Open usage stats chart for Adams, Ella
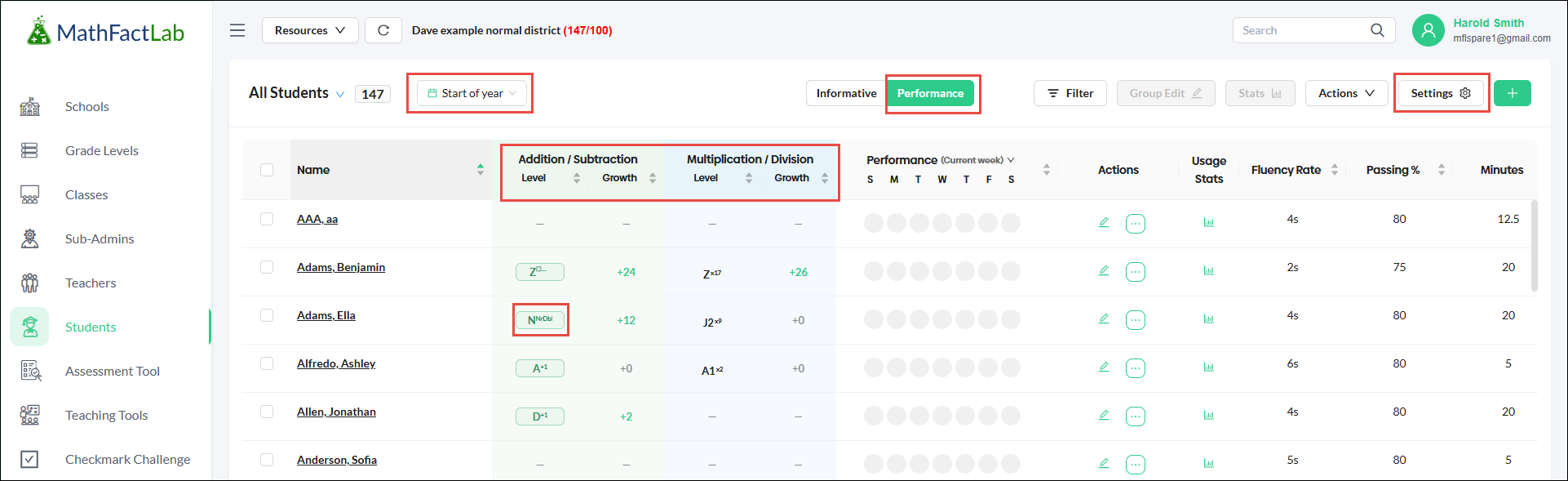The height and width of the screenshot is (481, 1568). (1209, 318)
